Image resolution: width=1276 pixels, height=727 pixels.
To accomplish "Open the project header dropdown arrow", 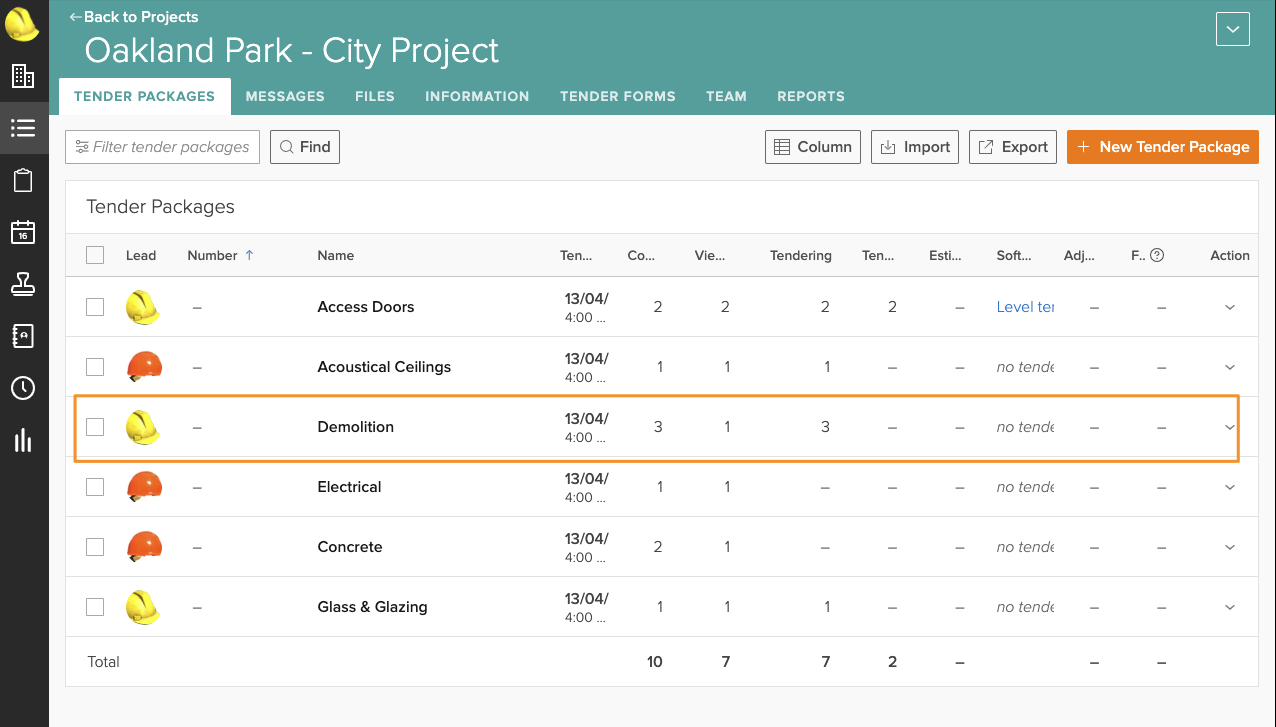I will 1233,29.
